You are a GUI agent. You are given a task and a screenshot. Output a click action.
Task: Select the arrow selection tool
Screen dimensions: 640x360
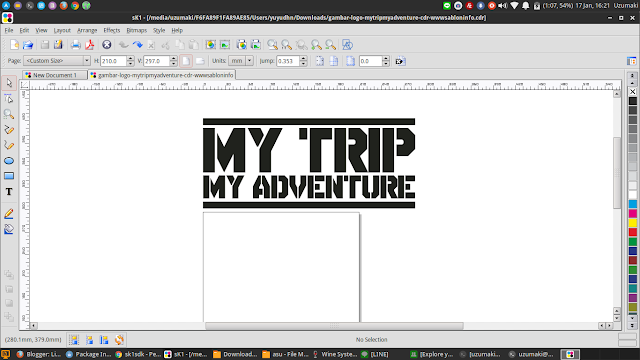[x=9, y=83]
